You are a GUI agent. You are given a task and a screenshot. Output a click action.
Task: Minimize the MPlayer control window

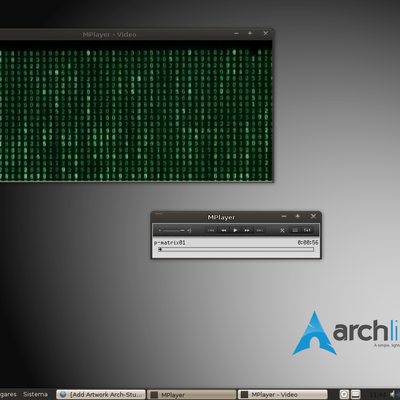284,216
